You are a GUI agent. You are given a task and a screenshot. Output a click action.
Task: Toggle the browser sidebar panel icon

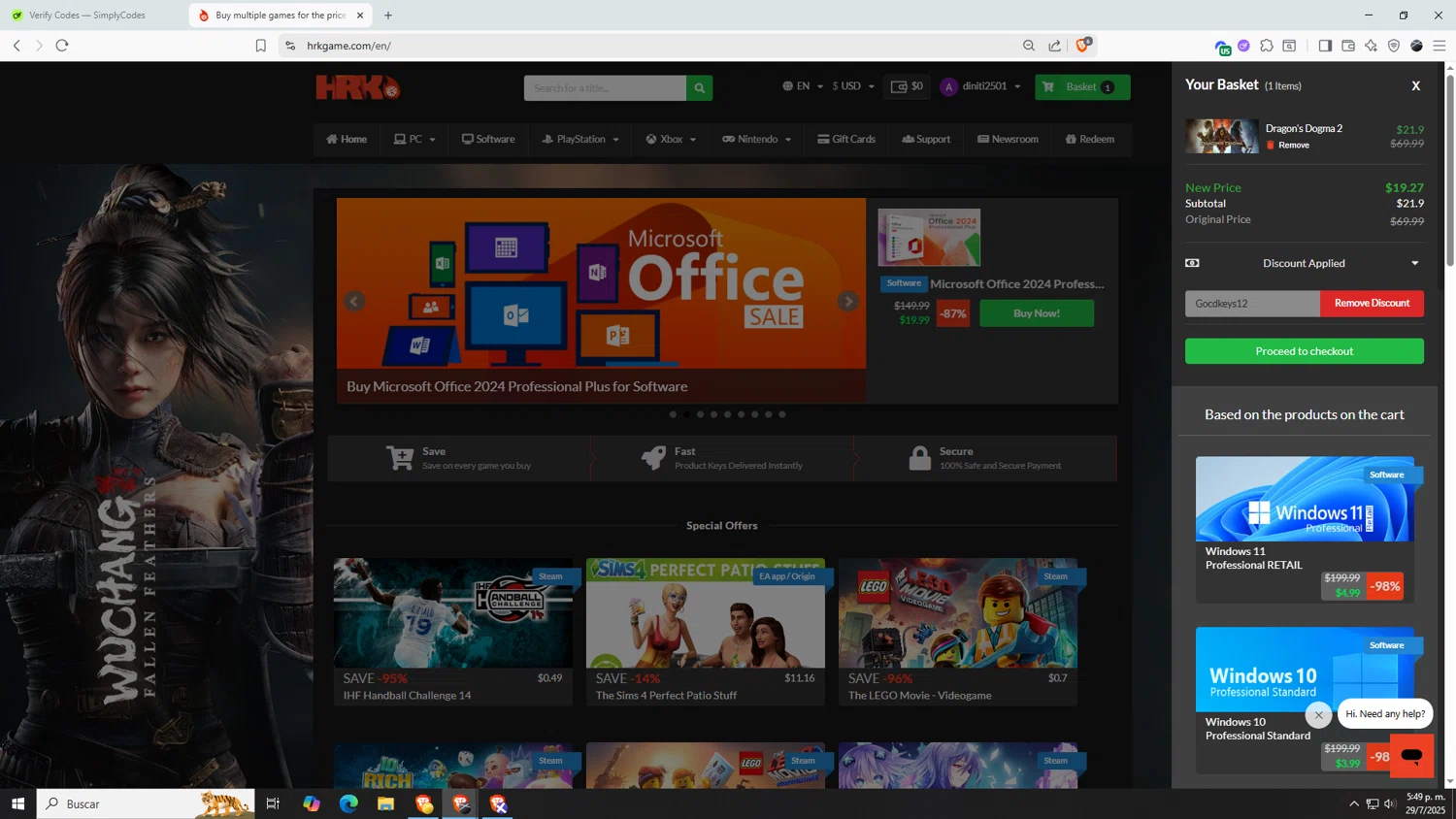tap(1325, 46)
